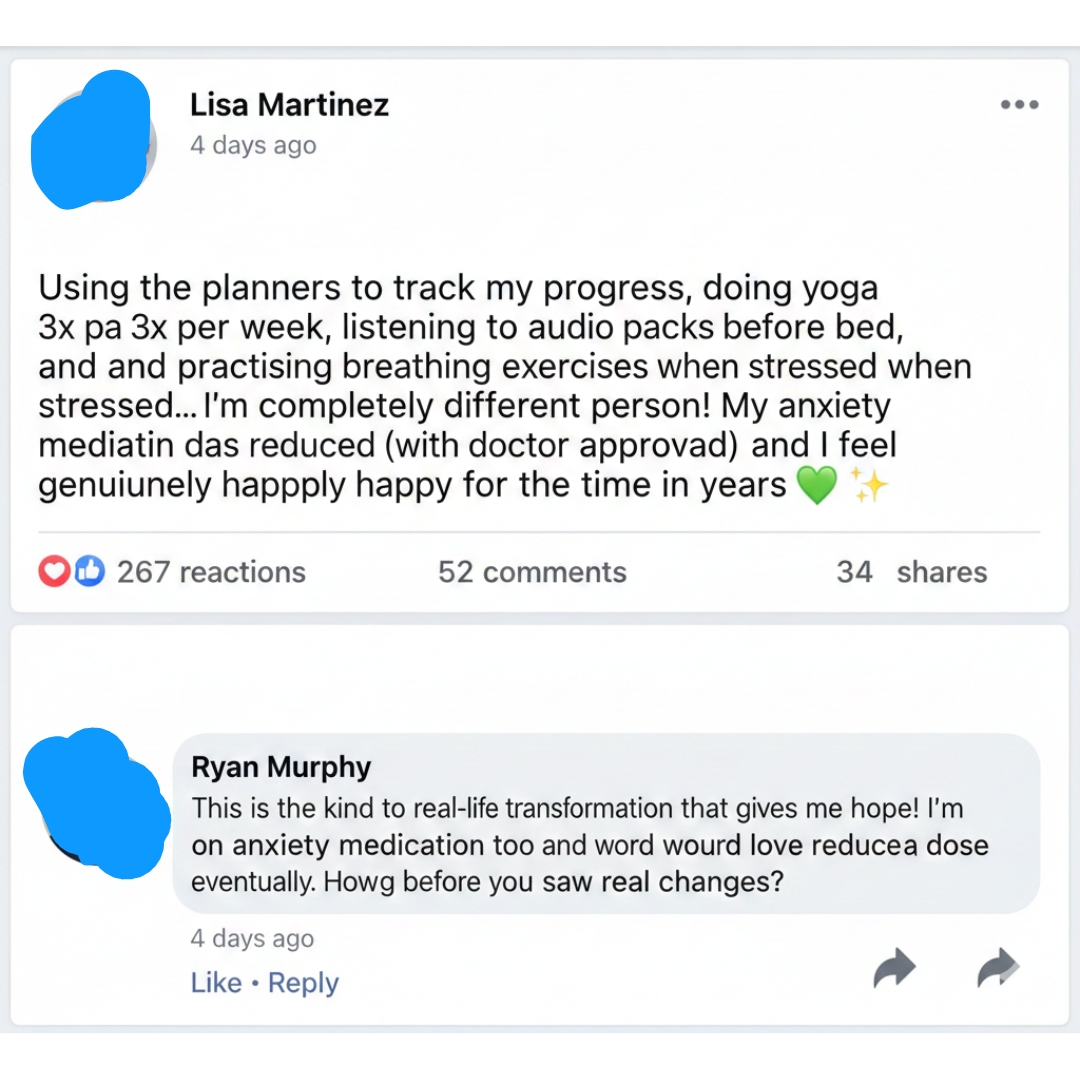The height and width of the screenshot is (1080, 1080).
Task: Click the first share arrow under Ryan's comment
Action: tap(895, 968)
